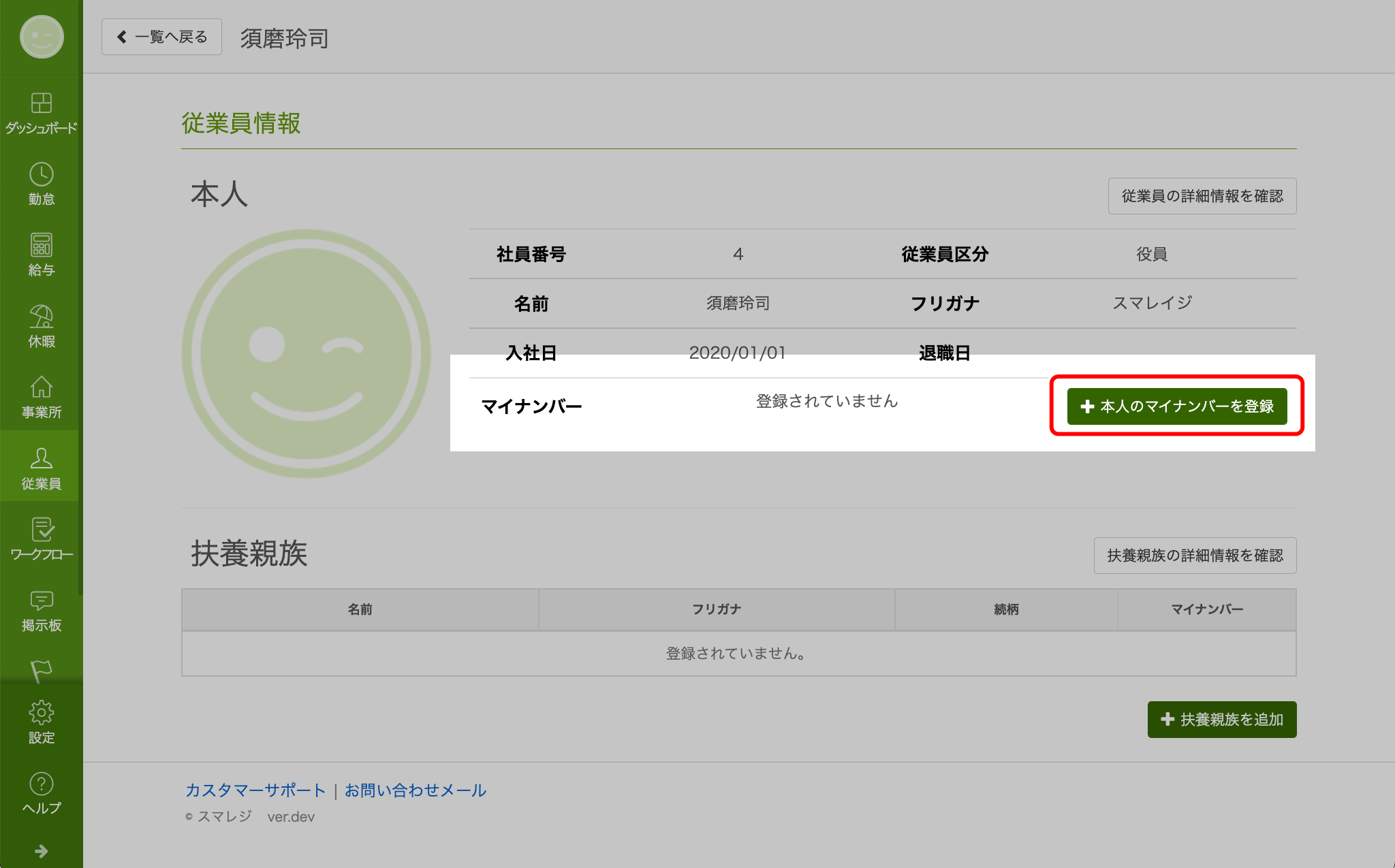Image resolution: width=1395 pixels, height=868 pixels.
Task: Click 一覧へ戻る to return to list
Action: (161, 36)
